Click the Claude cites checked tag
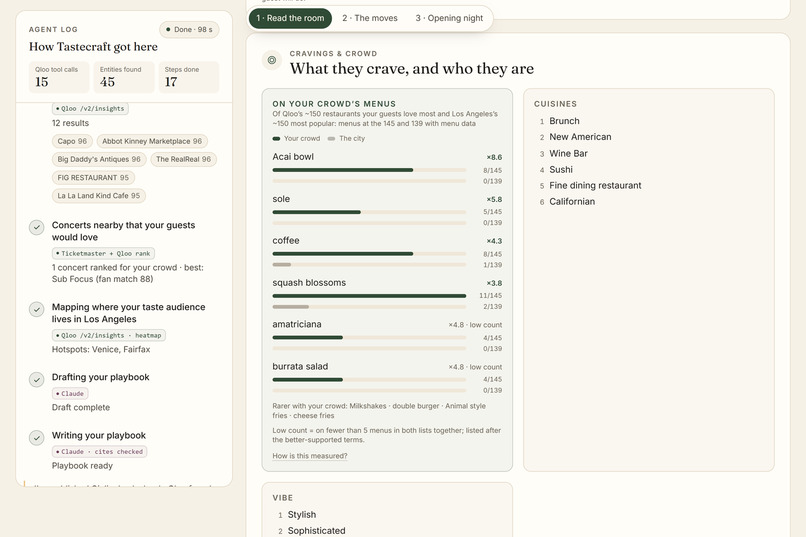This screenshot has width=806, height=537. (x=100, y=452)
